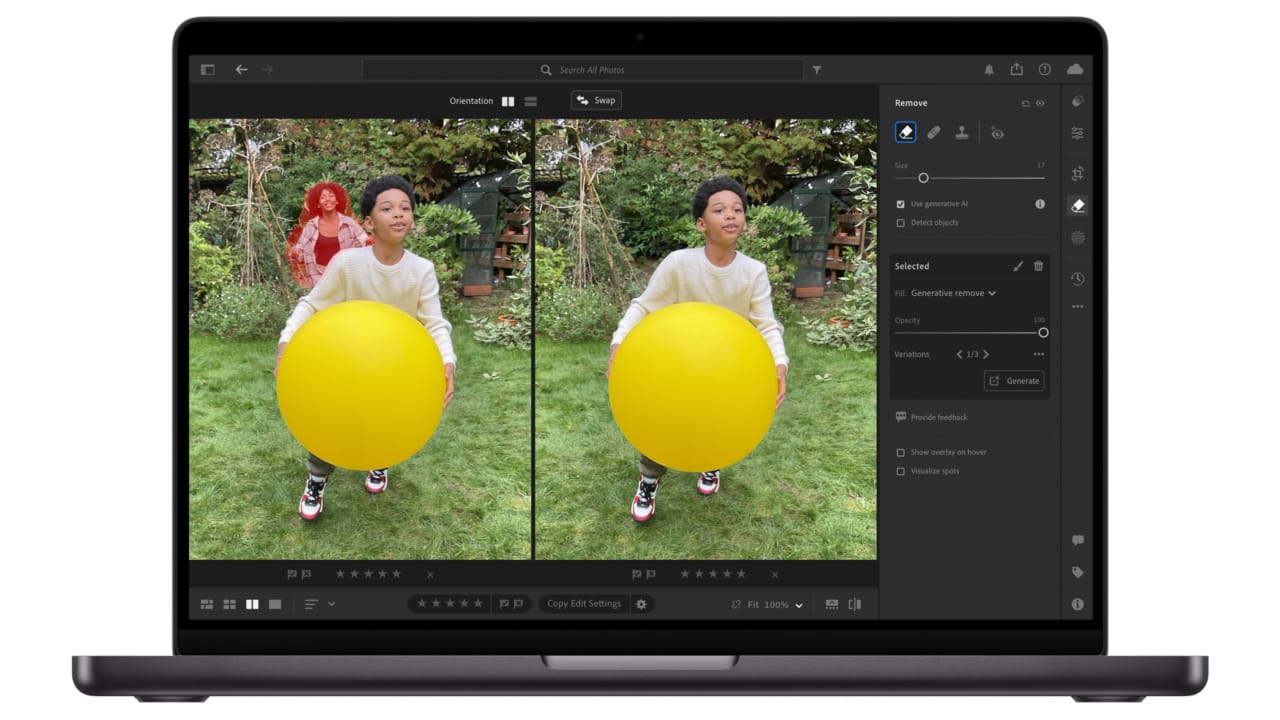Click Copy Edit Settings button
Screen dimensions: 1280x720
[x=584, y=604]
